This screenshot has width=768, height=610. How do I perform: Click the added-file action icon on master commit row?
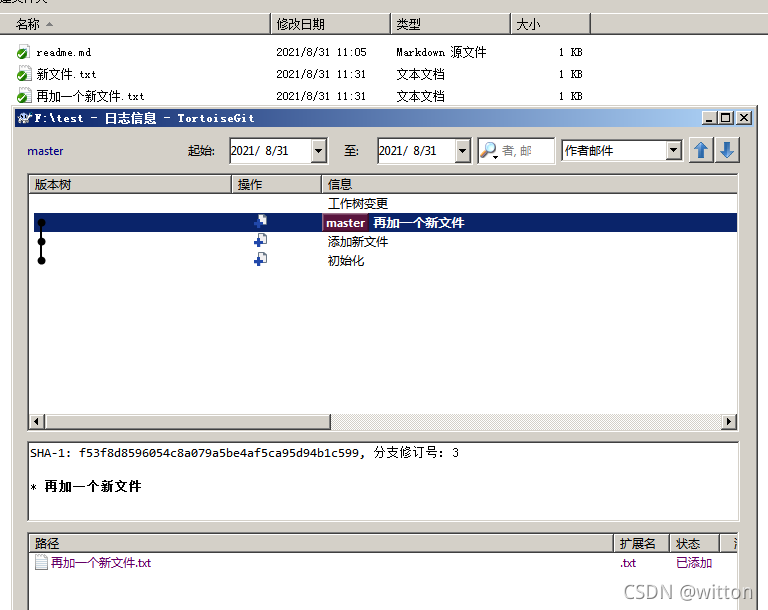[x=261, y=221]
